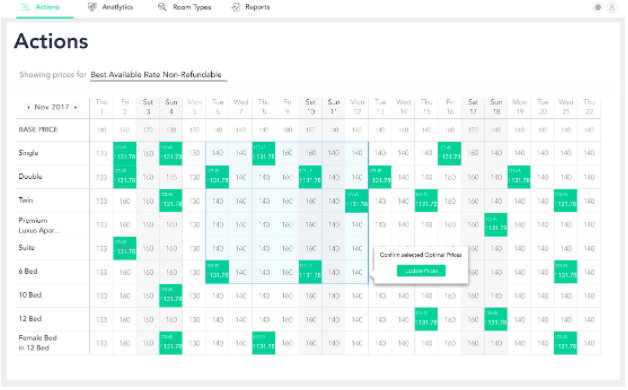
Task: Select green price cell for 12 Bed on Thu 15
Action: click(x=426, y=320)
